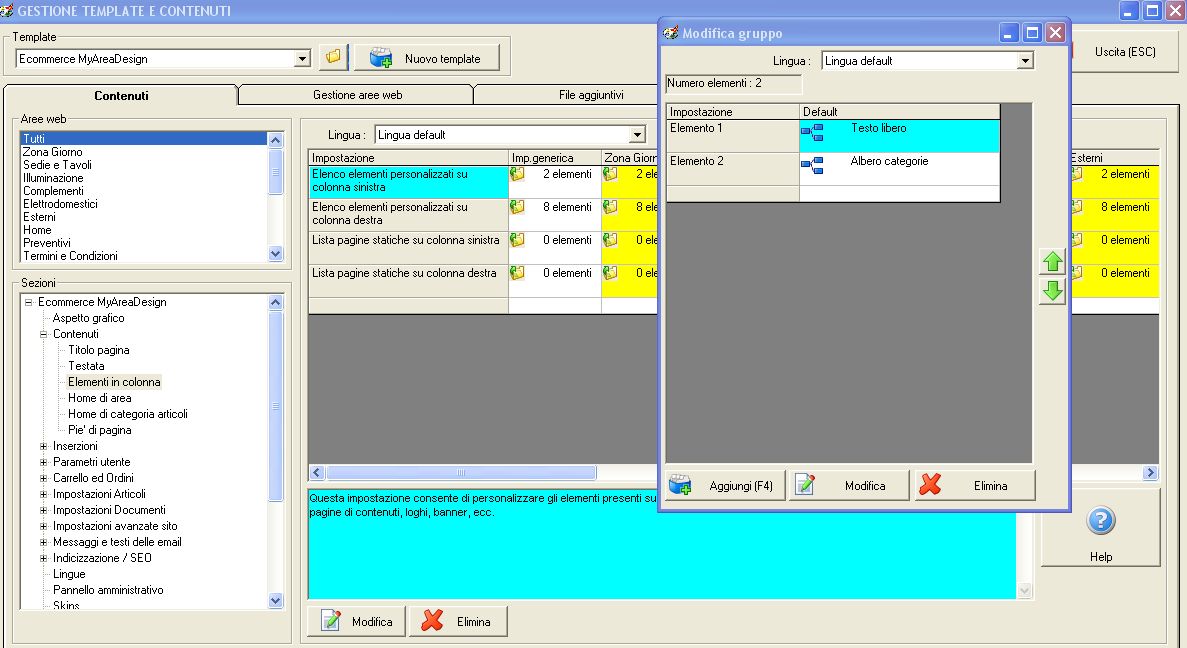1187x648 pixels.
Task: Collapse the Contenuti tree node
Action: point(43,334)
